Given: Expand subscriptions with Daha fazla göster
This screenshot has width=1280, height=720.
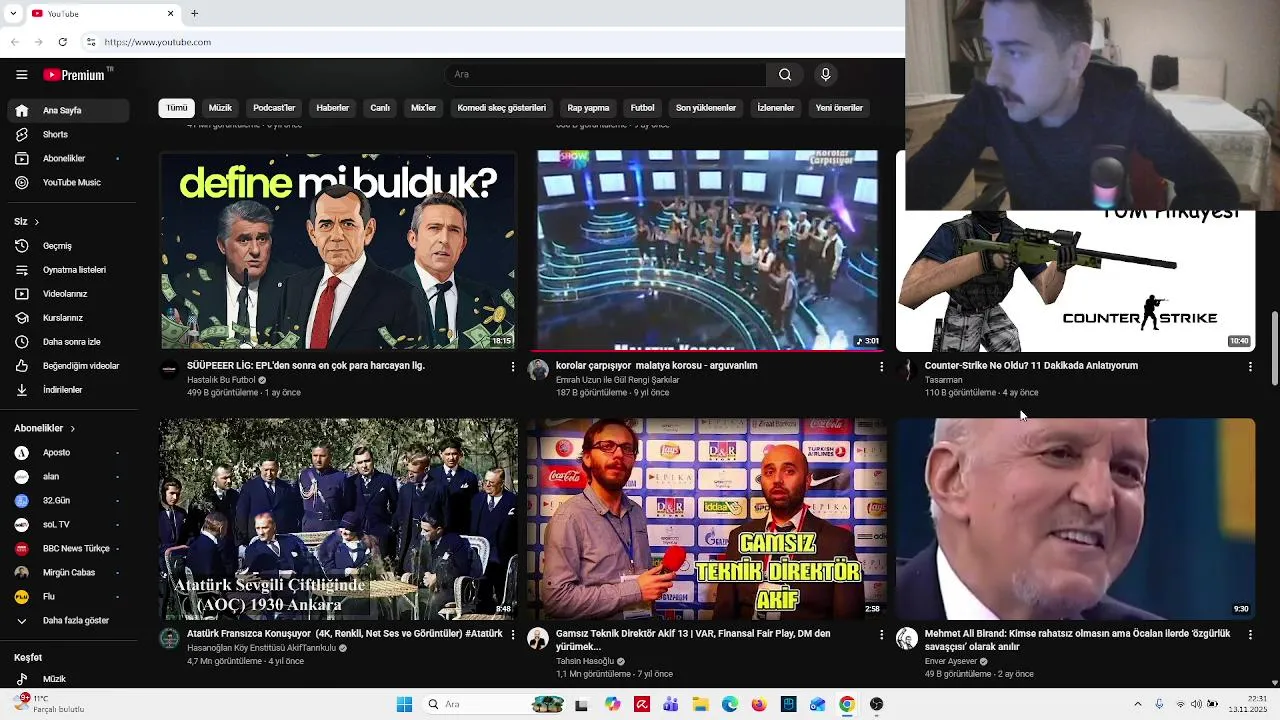Looking at the screenshot, I should [x=68, y=621].
